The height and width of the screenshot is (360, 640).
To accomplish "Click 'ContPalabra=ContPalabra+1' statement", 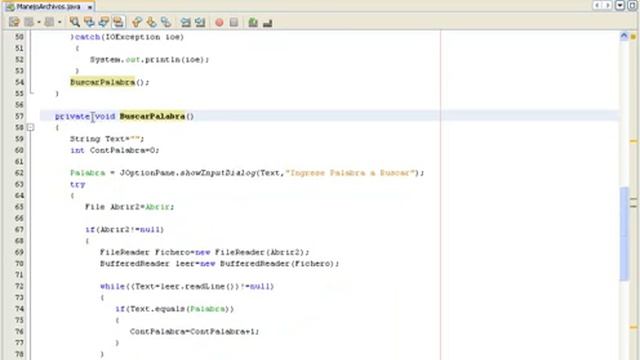I will (x=195, y=331).
